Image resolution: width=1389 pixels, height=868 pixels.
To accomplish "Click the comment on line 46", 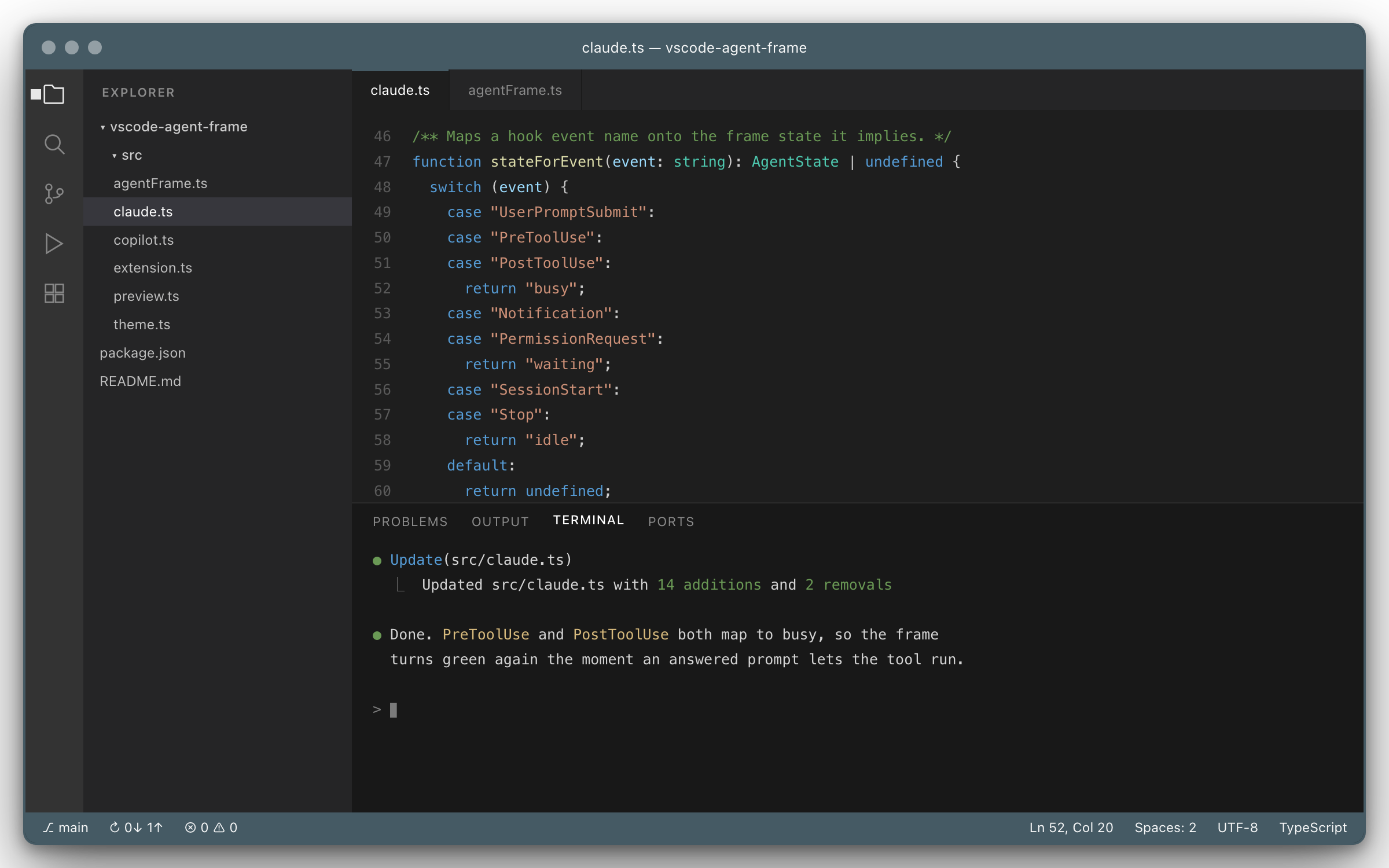I will coord(682,137).
